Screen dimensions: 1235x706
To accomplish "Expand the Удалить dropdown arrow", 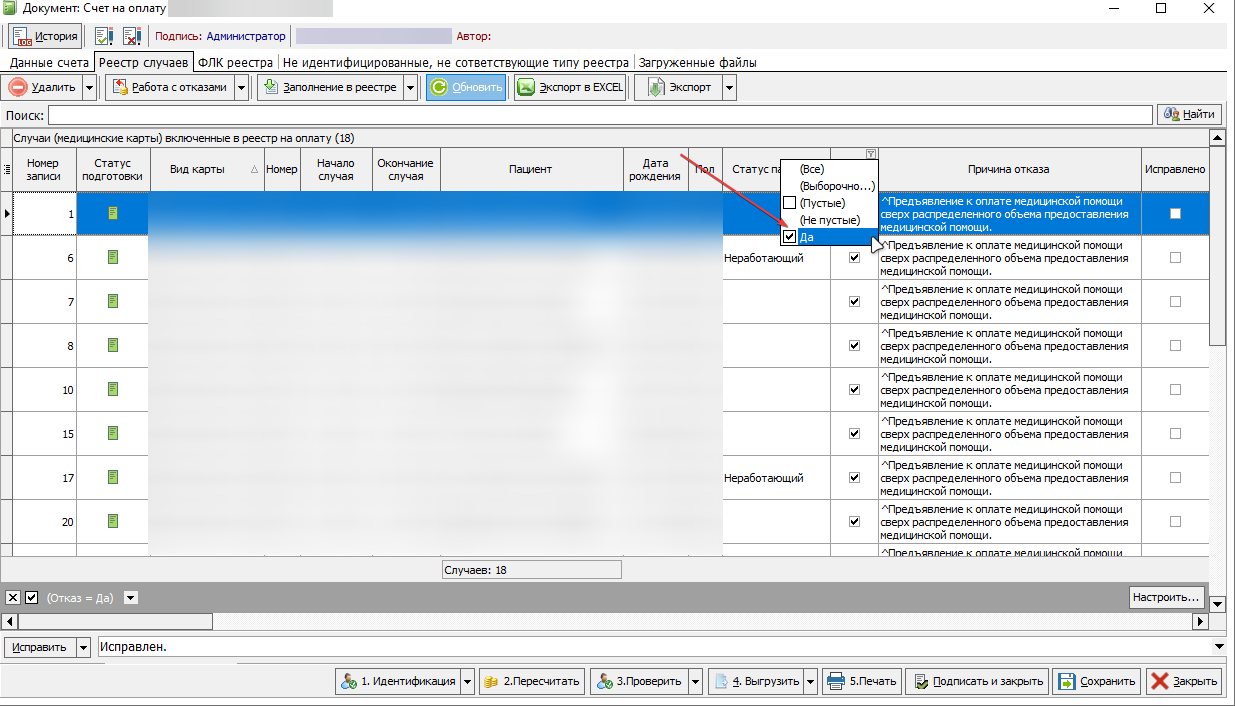I will tap(90, 87).
